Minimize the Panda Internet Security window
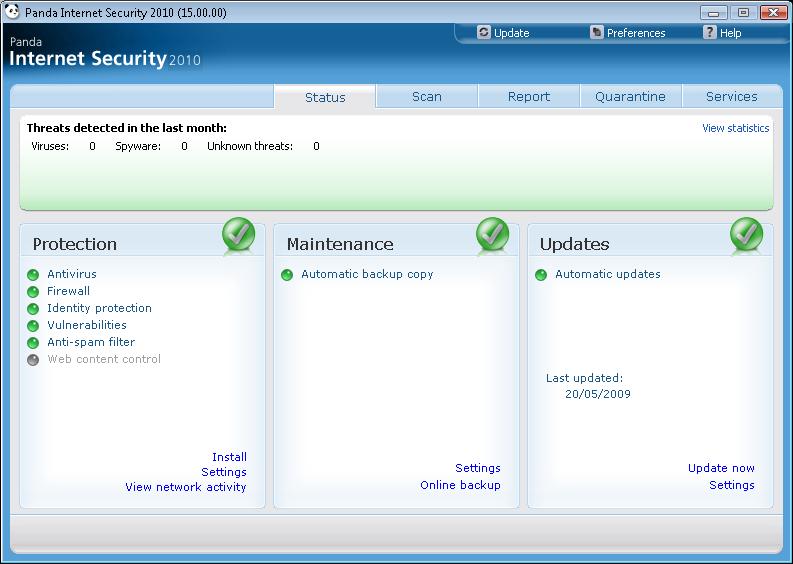The height and width of the screenshot is (564, 793). (x=713, y=12)
